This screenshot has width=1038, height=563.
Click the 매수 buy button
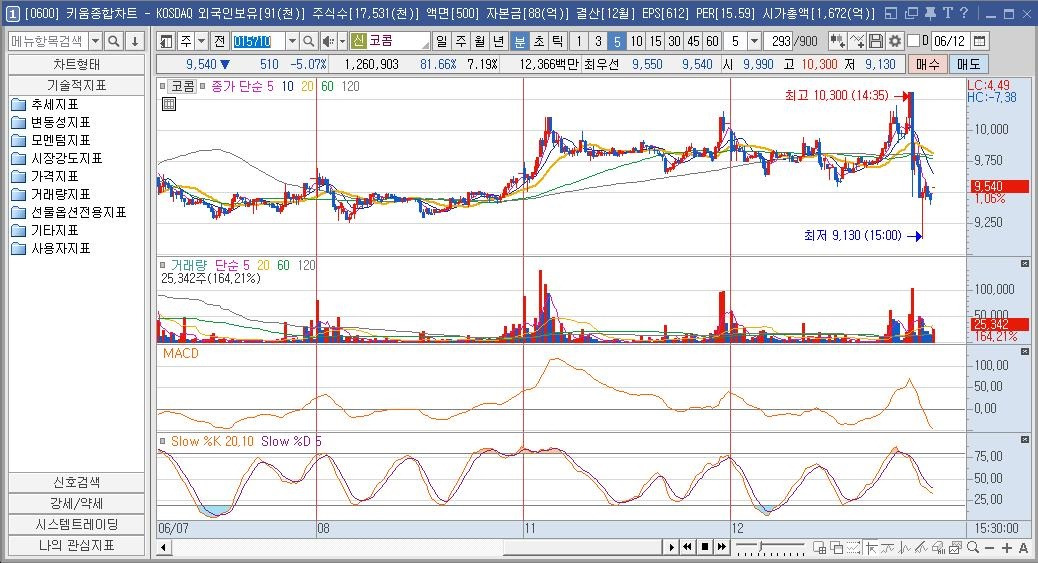click(927, 64)
